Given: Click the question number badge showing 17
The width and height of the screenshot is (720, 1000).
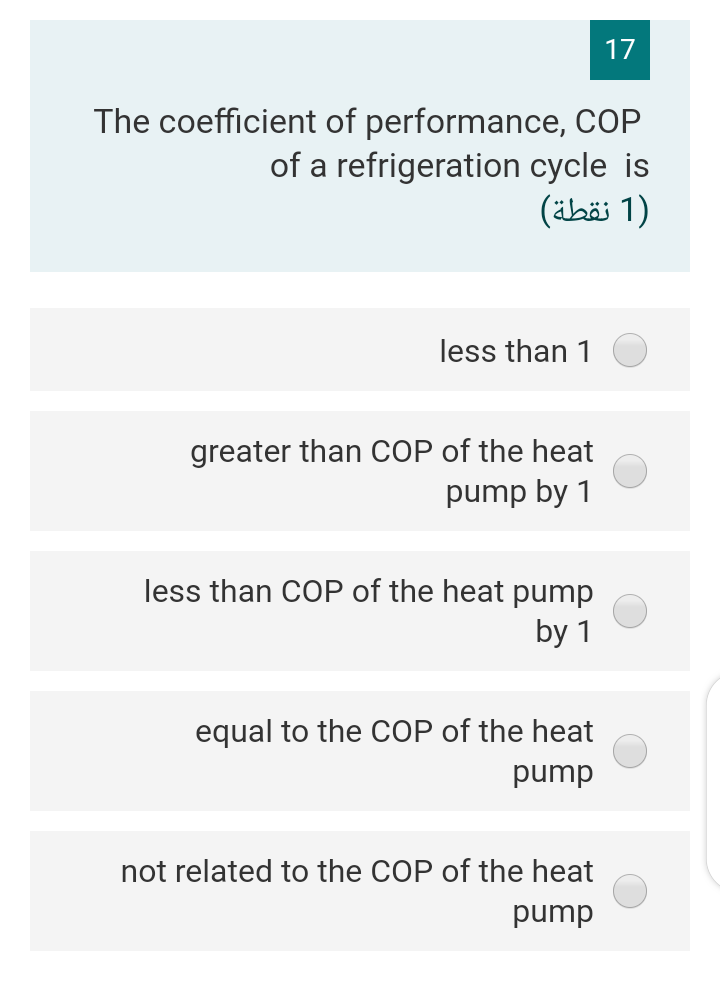Looking at the screenshot, I should pos(619,49).
